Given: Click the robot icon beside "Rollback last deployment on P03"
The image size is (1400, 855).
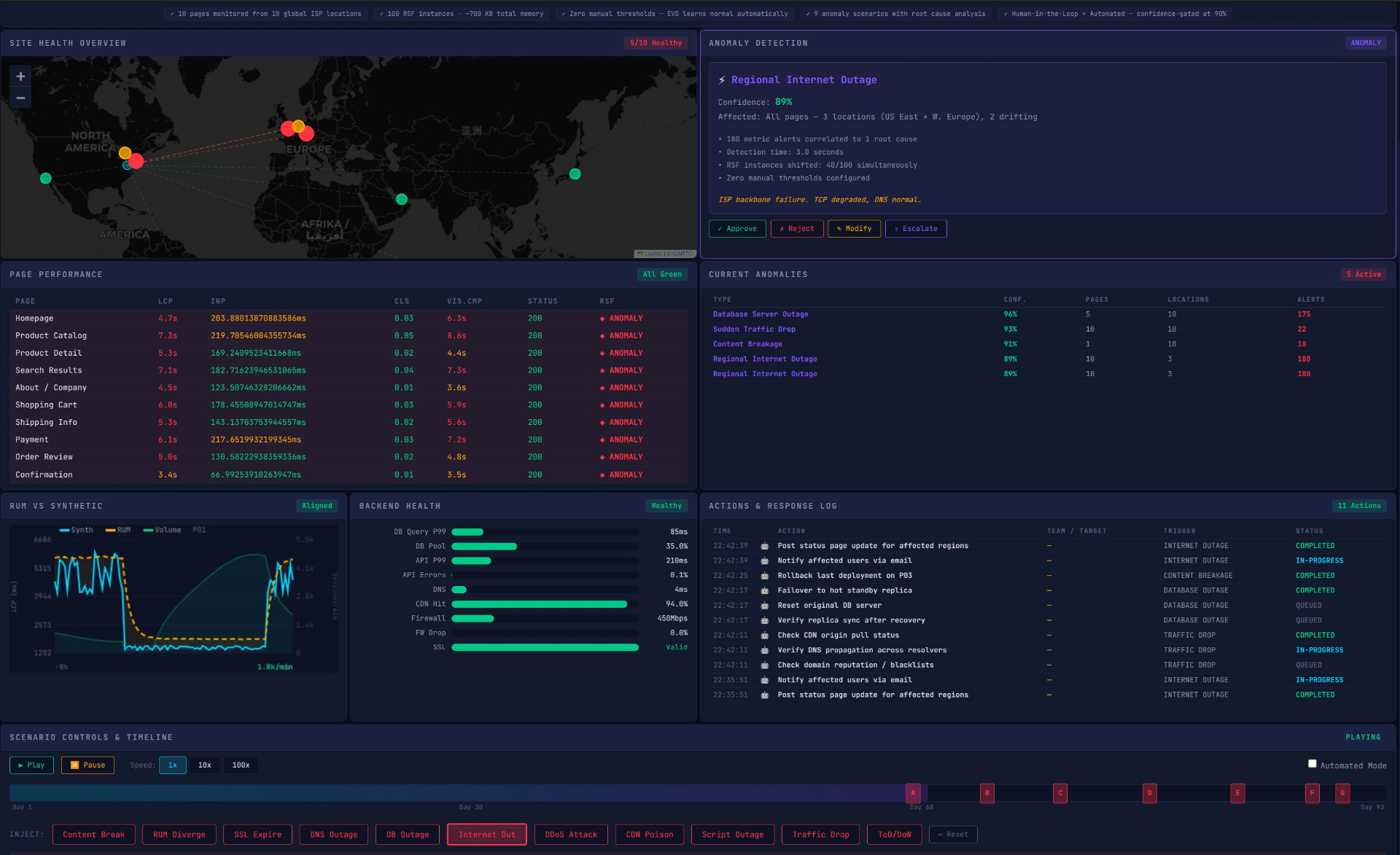Looking at the screenshot, I should point(764,575).
